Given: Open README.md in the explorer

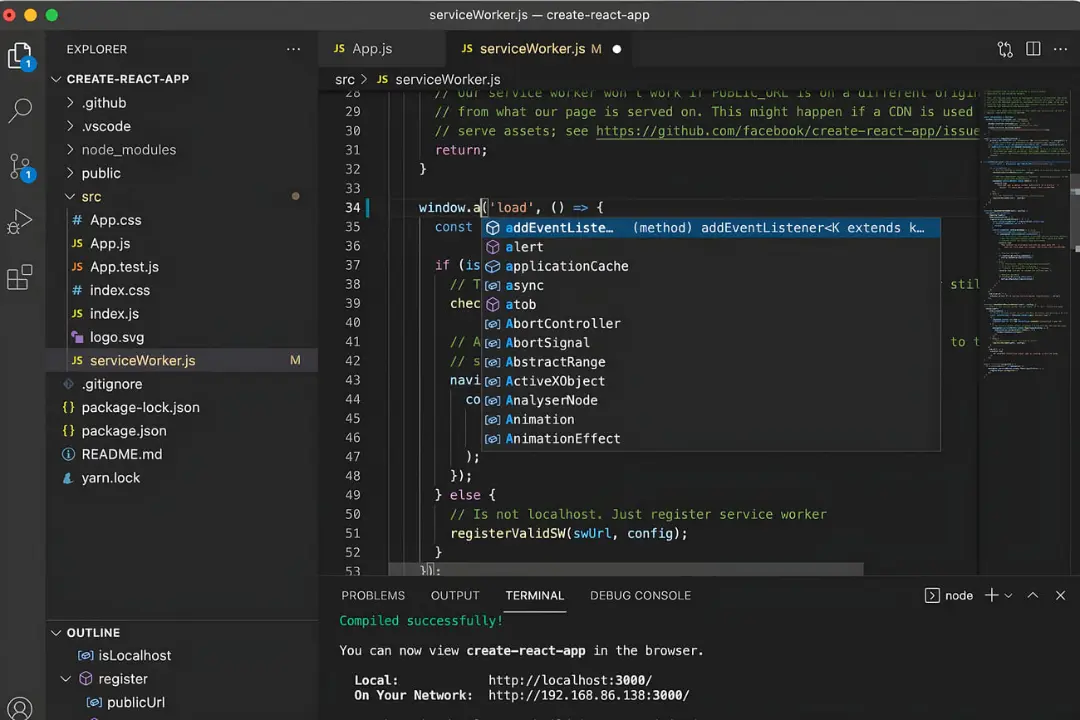Looking at the screenshot, I should 181,454.
